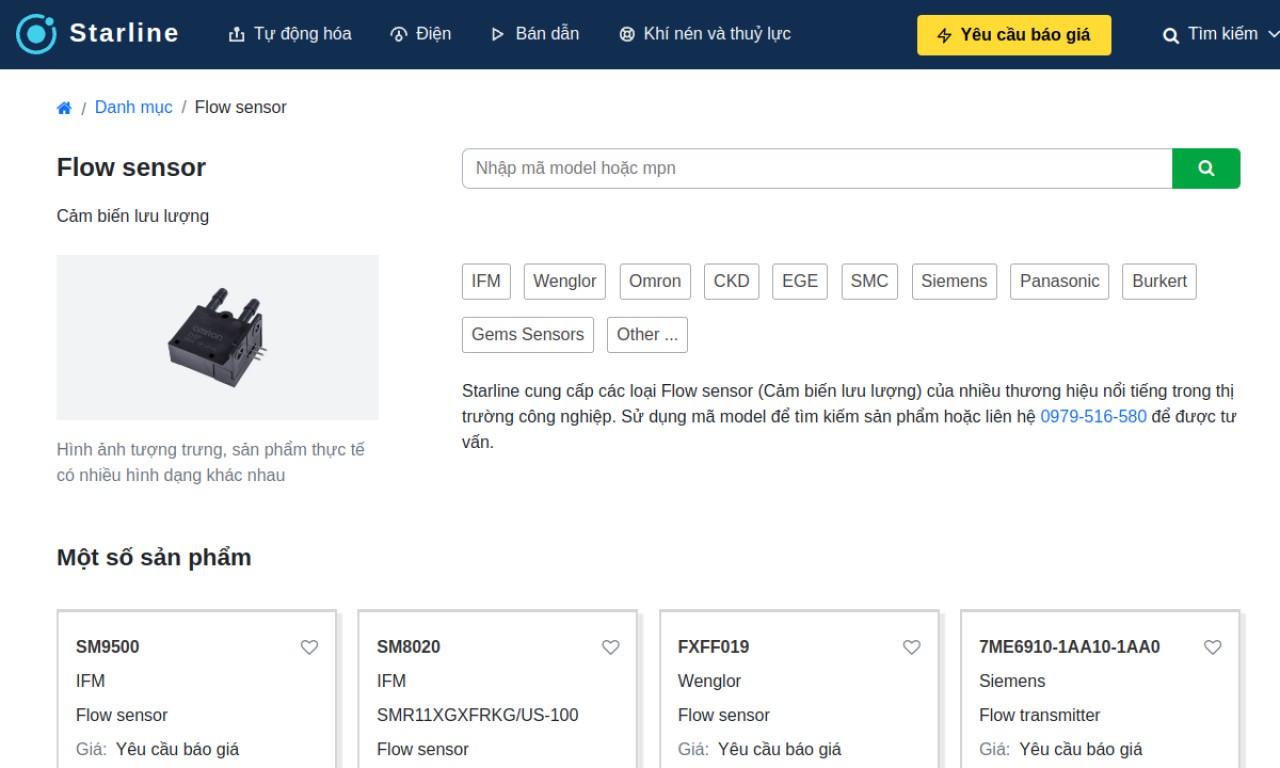Screen dimensions: 1280x768
Task: Click the Yêu cầu báo giá yellow button
Action: point(1014,35)
